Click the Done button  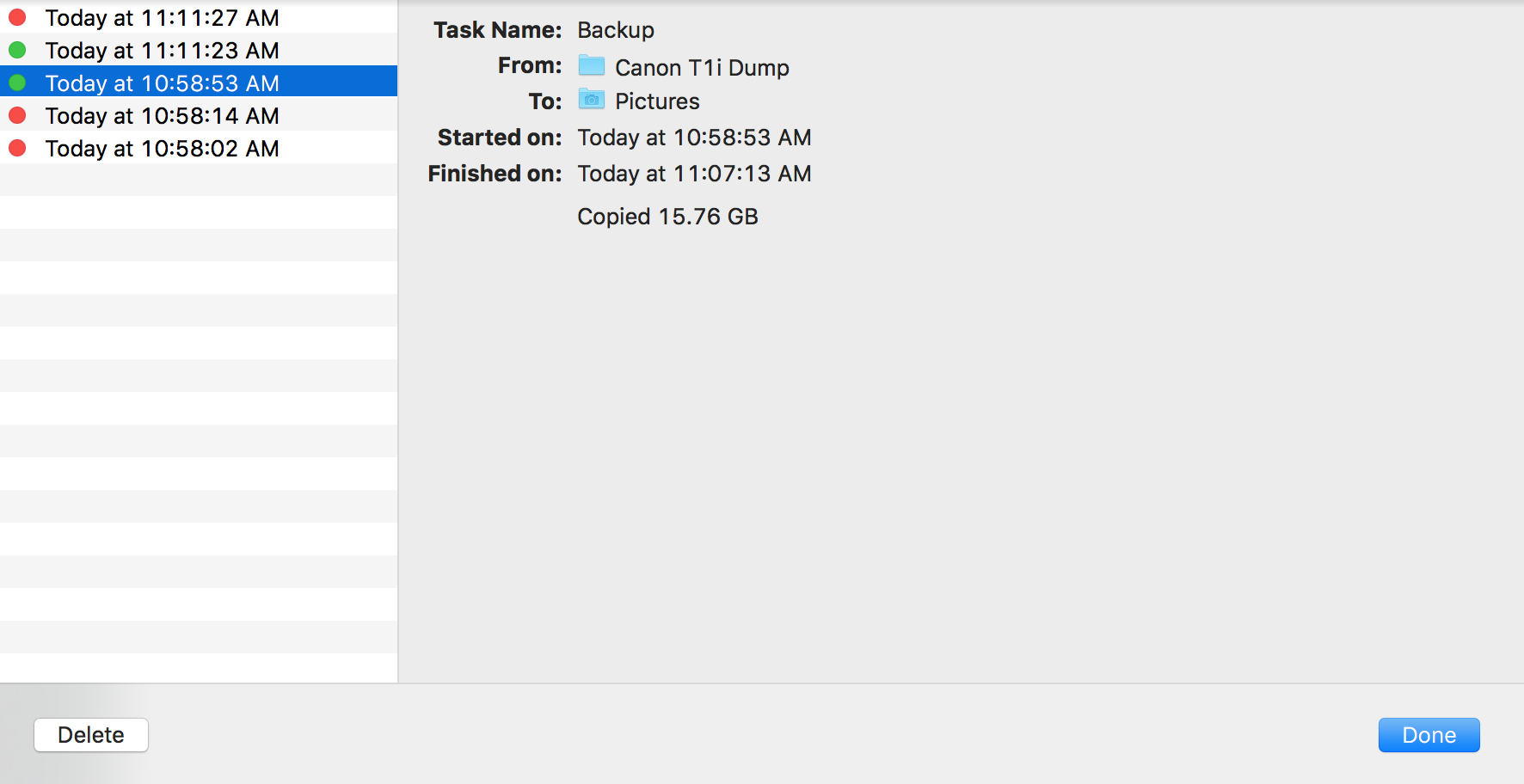[x=1429, y=735]
